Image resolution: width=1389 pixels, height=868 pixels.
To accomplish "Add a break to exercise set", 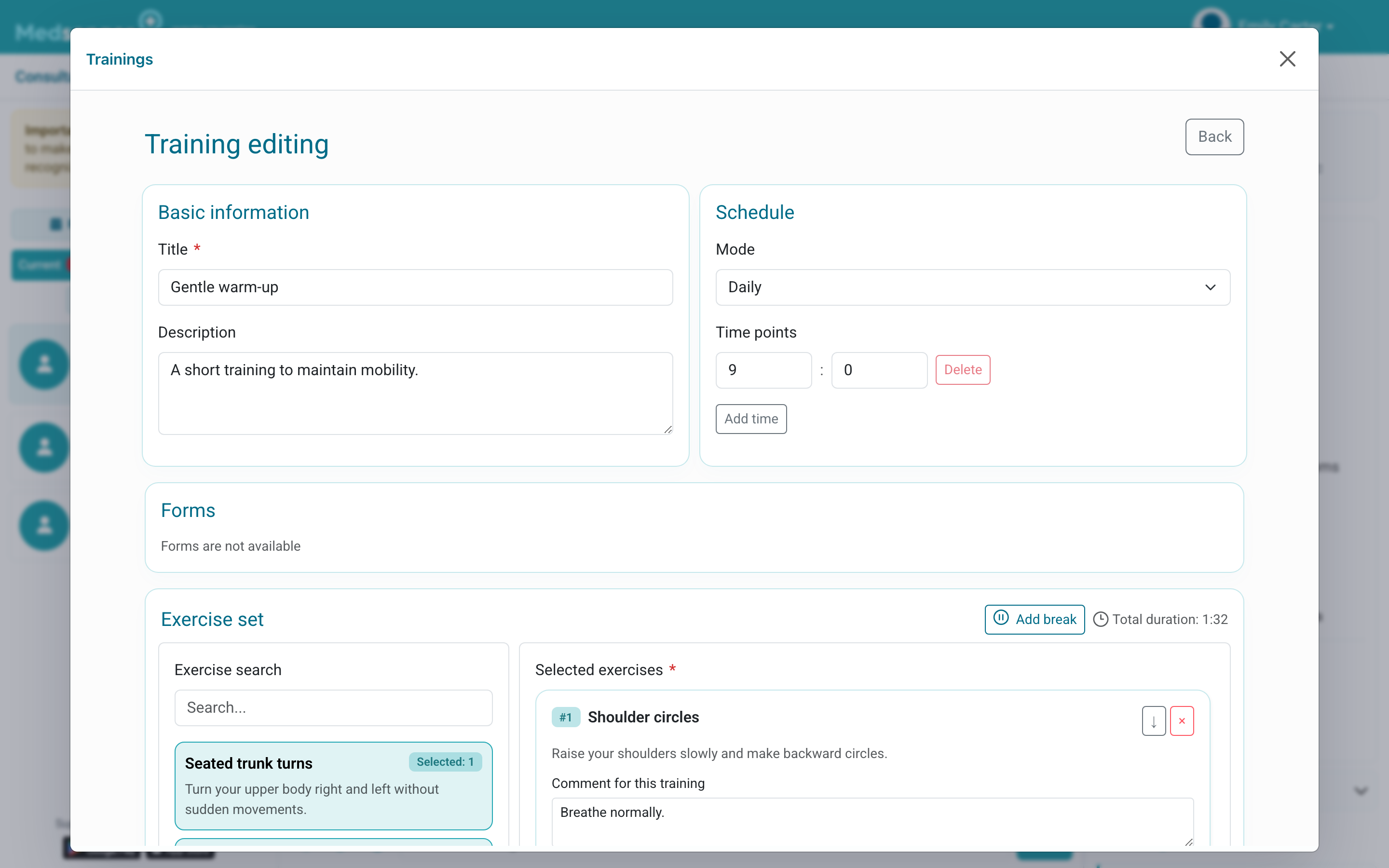I will pyautogui.click(x=1035, y=620).
